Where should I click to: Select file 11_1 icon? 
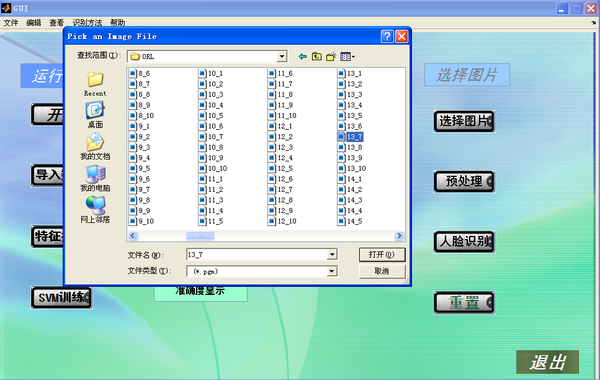point(202,179)
